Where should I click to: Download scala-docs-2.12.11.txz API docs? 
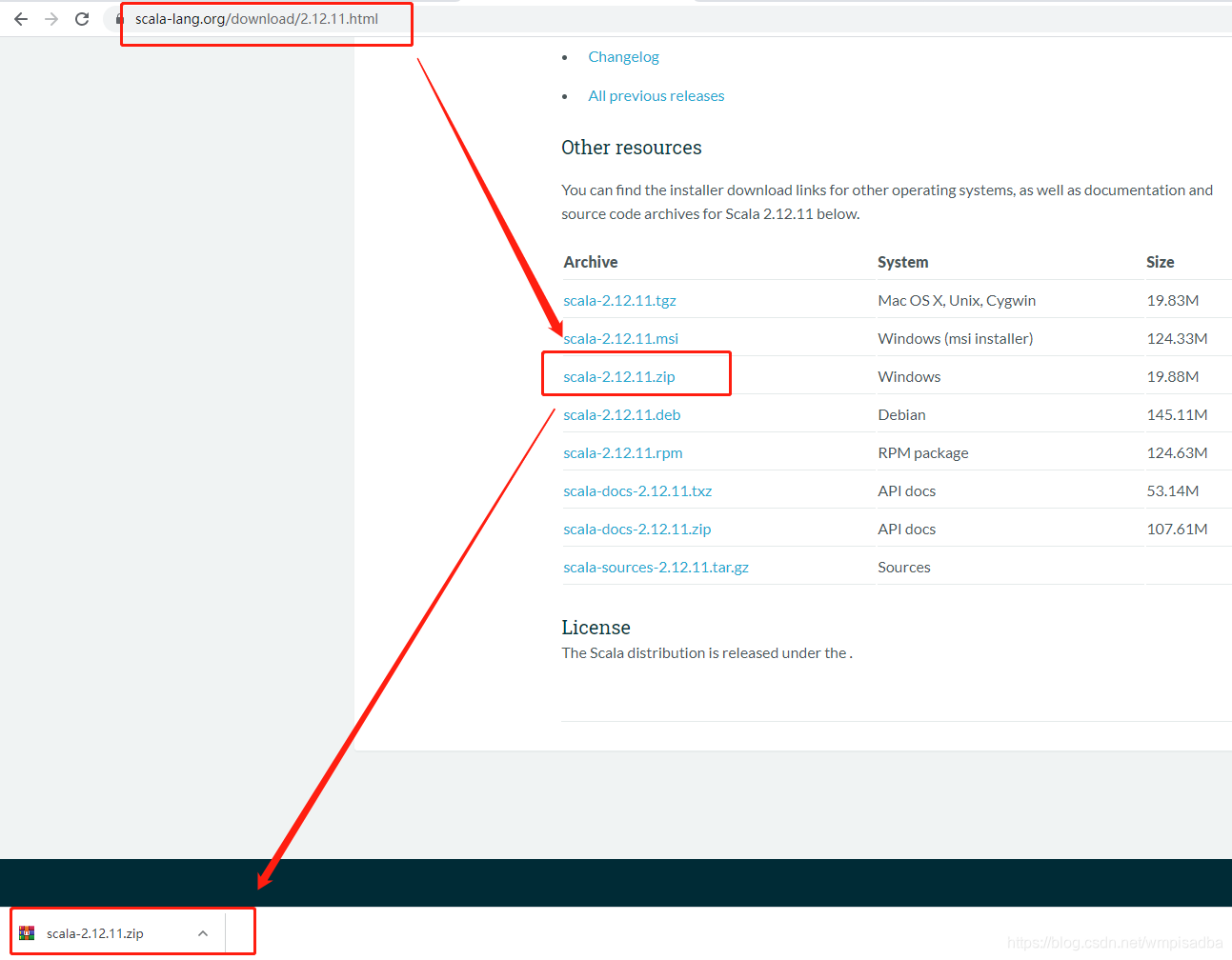637,491
